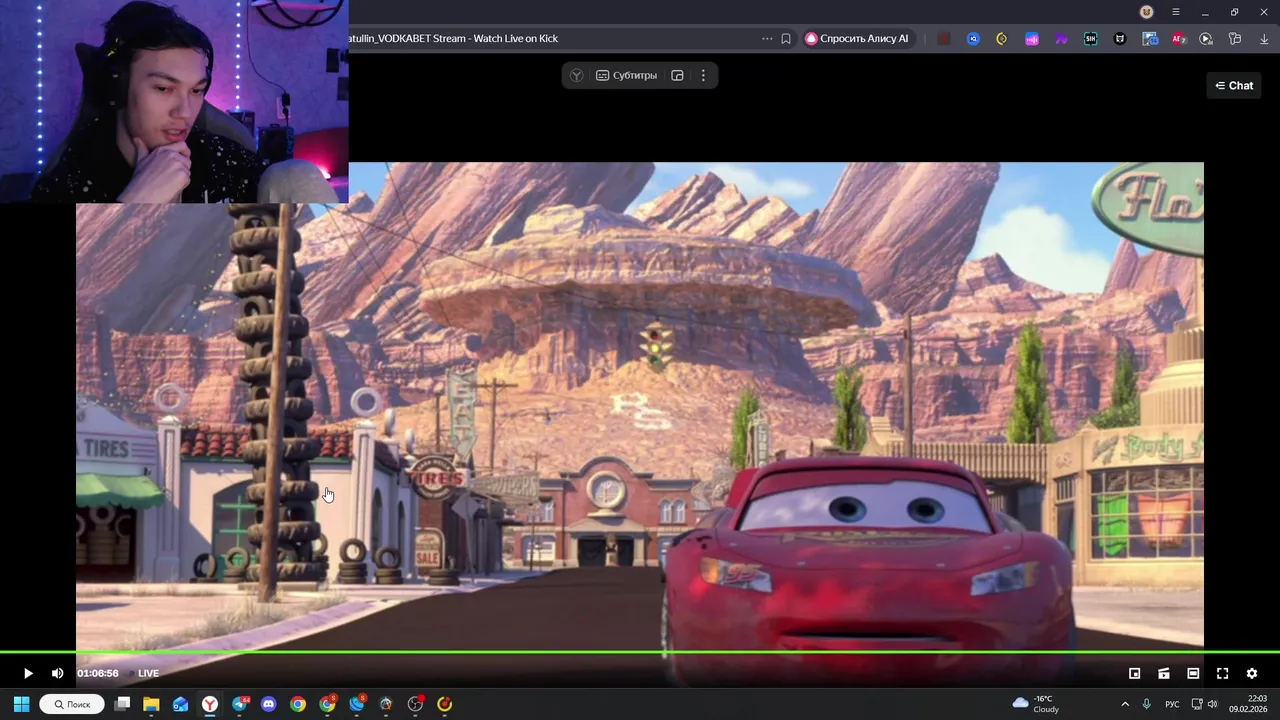
Task: Show hidden system tray icons
Action: pos(1125,704)
